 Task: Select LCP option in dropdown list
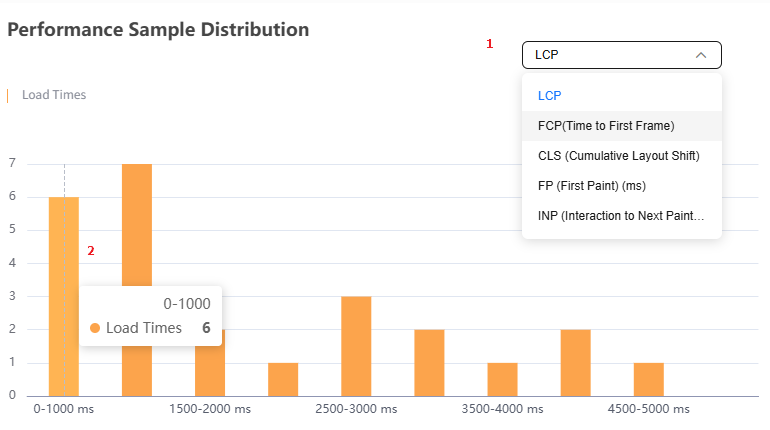(x=549, y=96)
